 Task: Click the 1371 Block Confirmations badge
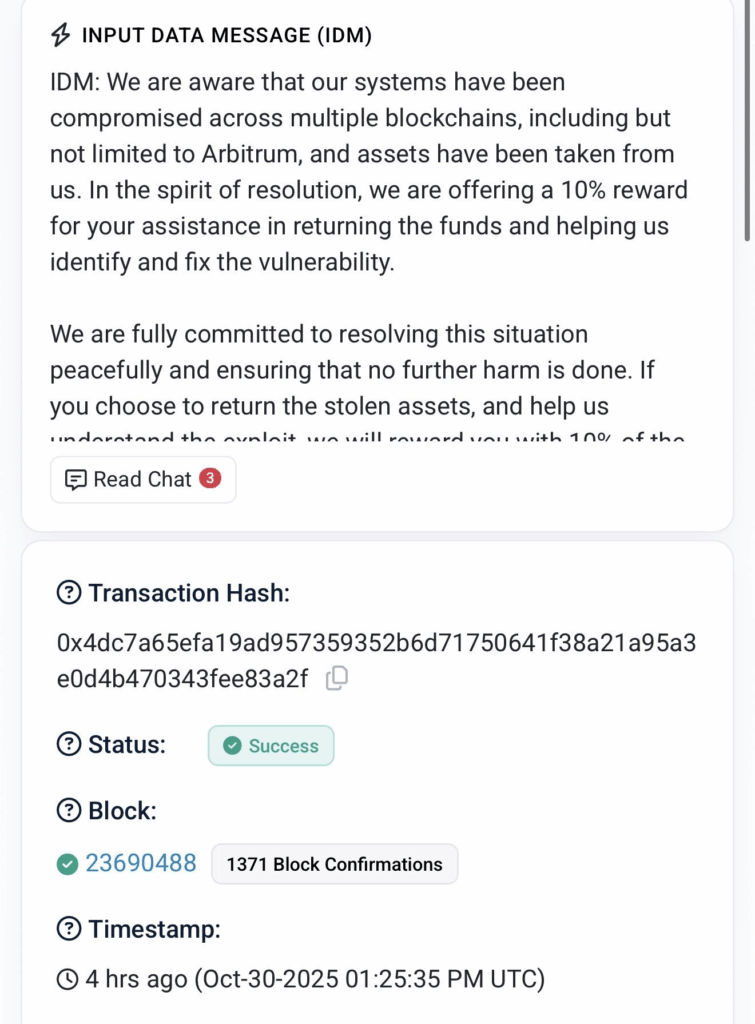tap(334, 864)
